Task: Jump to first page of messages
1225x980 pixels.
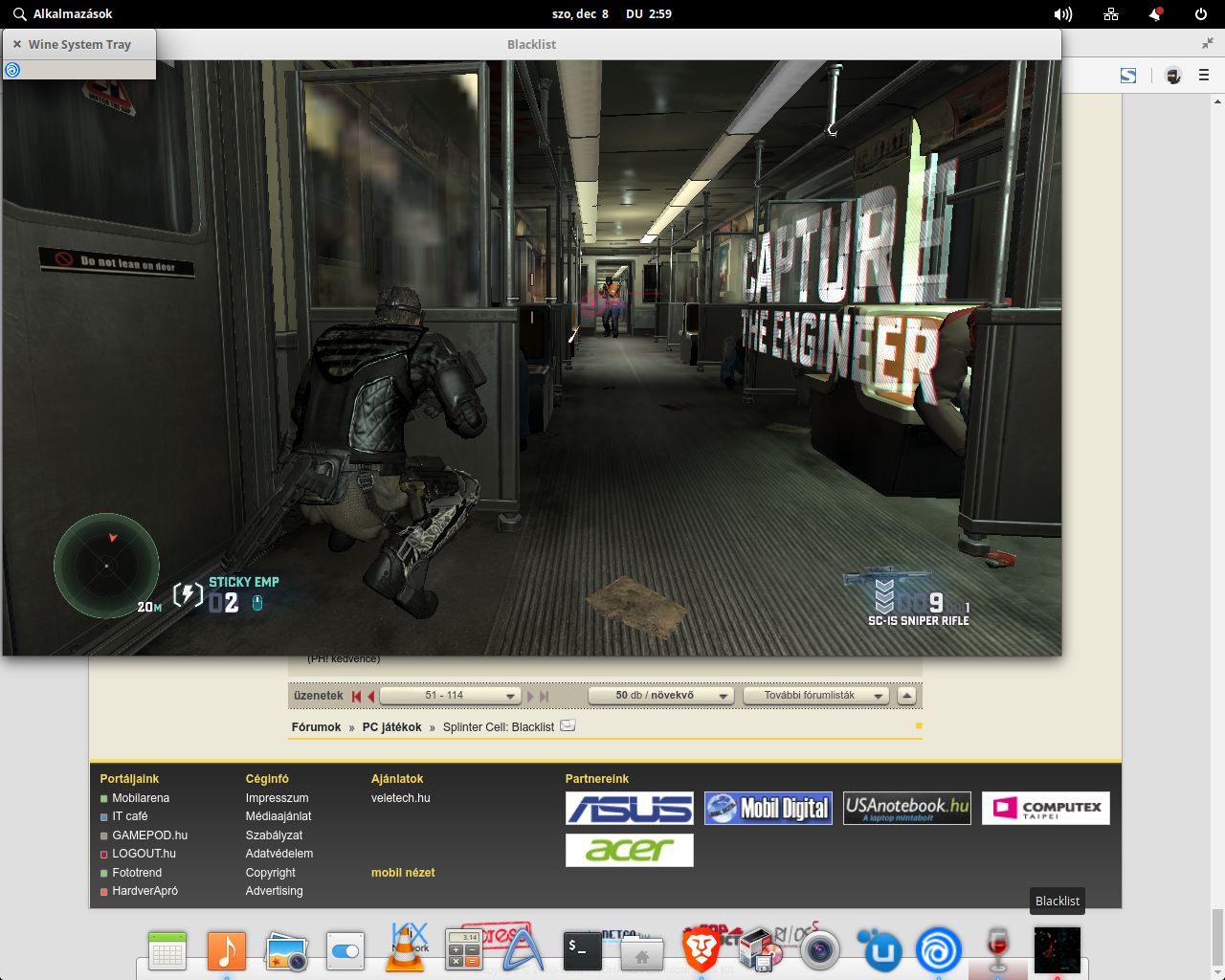Action: pyautogui.click(x=356, y=697)
